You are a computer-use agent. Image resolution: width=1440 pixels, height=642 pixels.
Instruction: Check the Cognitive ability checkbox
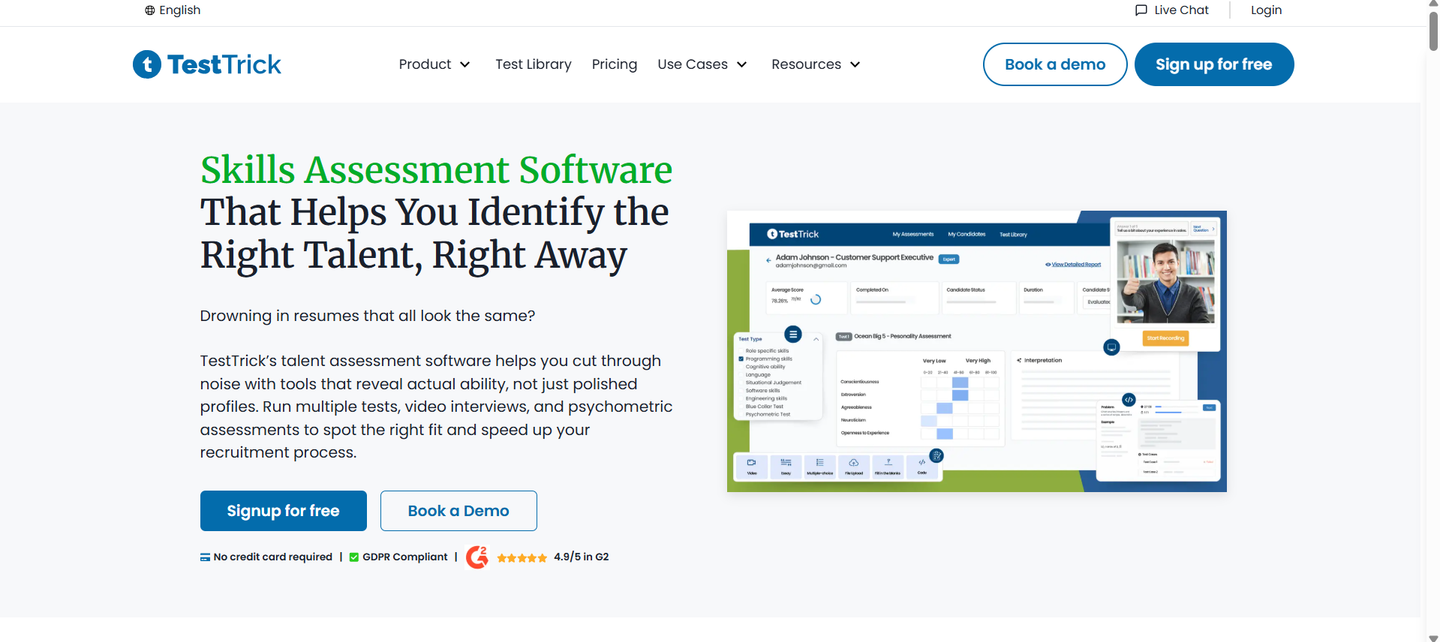[x=741, y=367]
